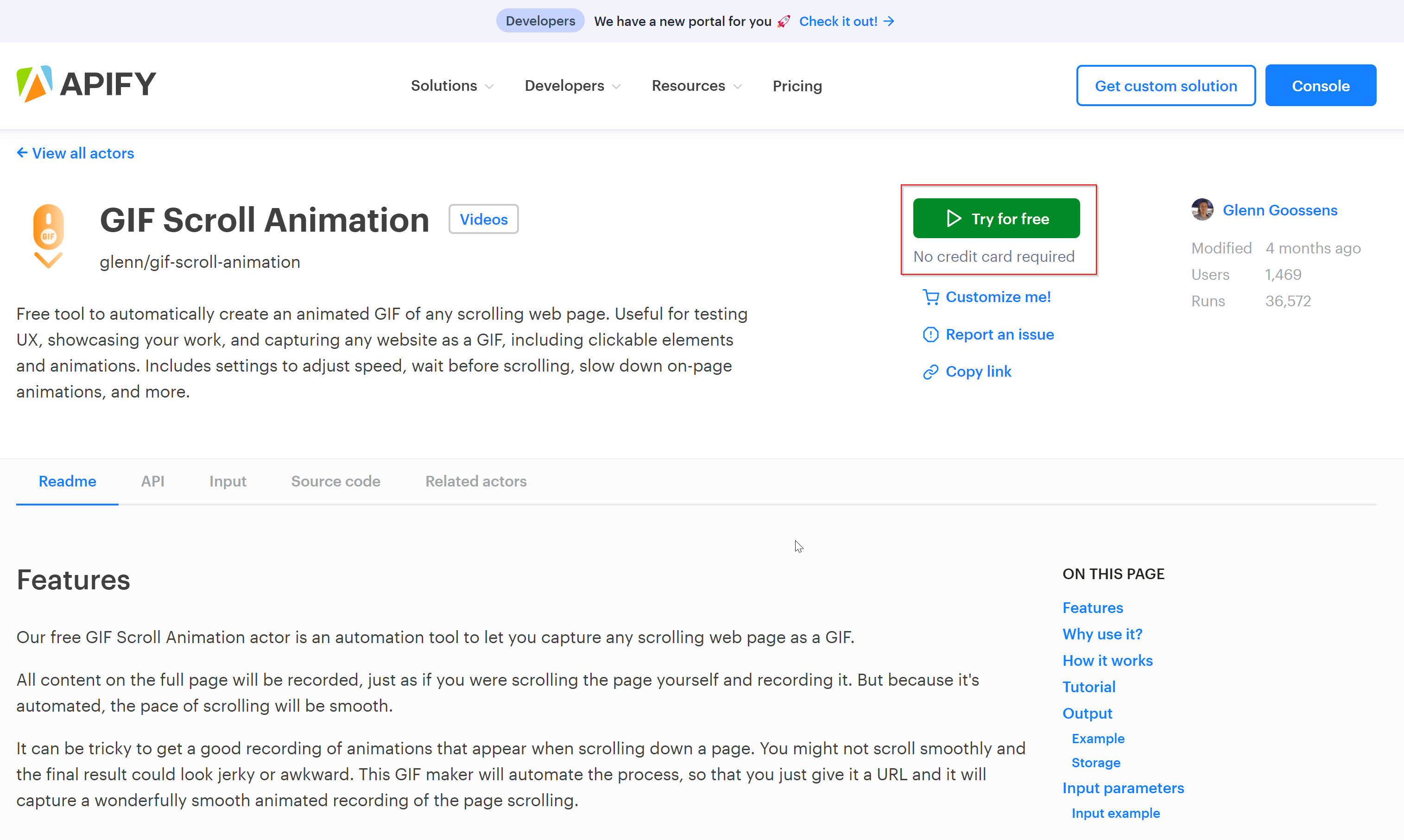Screen dimensions: 1404x840
Task: Click Copy link text
Action: coord(978,372)
